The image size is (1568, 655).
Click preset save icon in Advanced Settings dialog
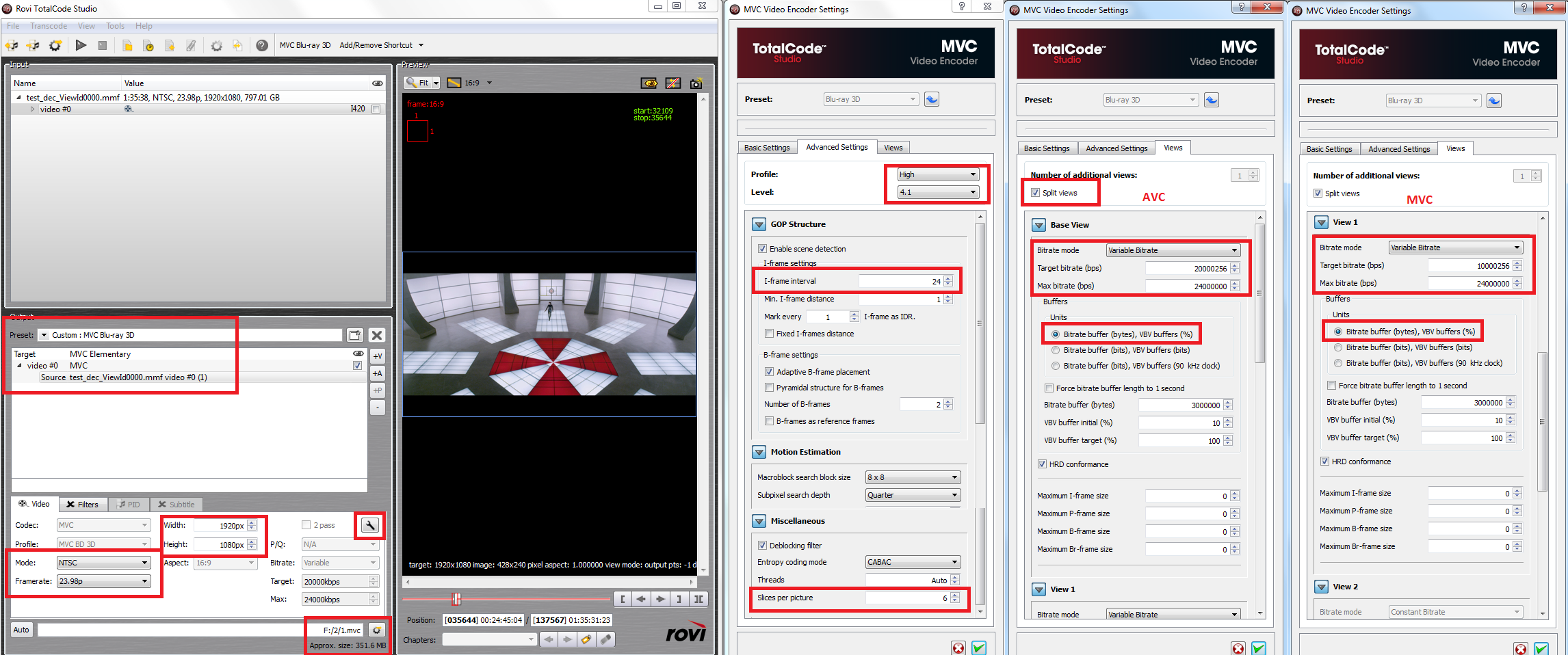click(932, 99)
